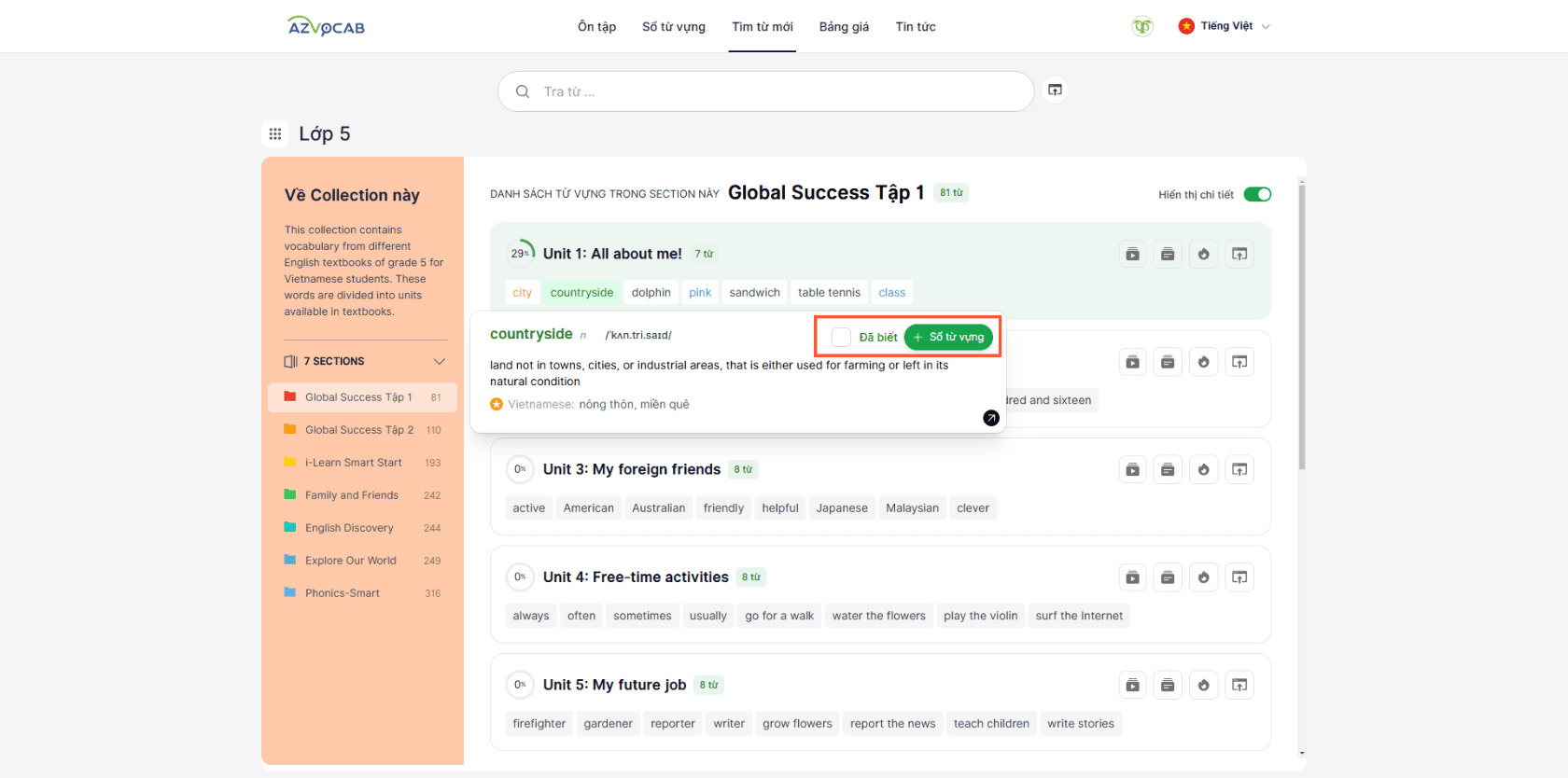Viewport: 1568px width, 778px height.
Task: Open the Tiếng Việt language dropdown
Action: 1225,26
